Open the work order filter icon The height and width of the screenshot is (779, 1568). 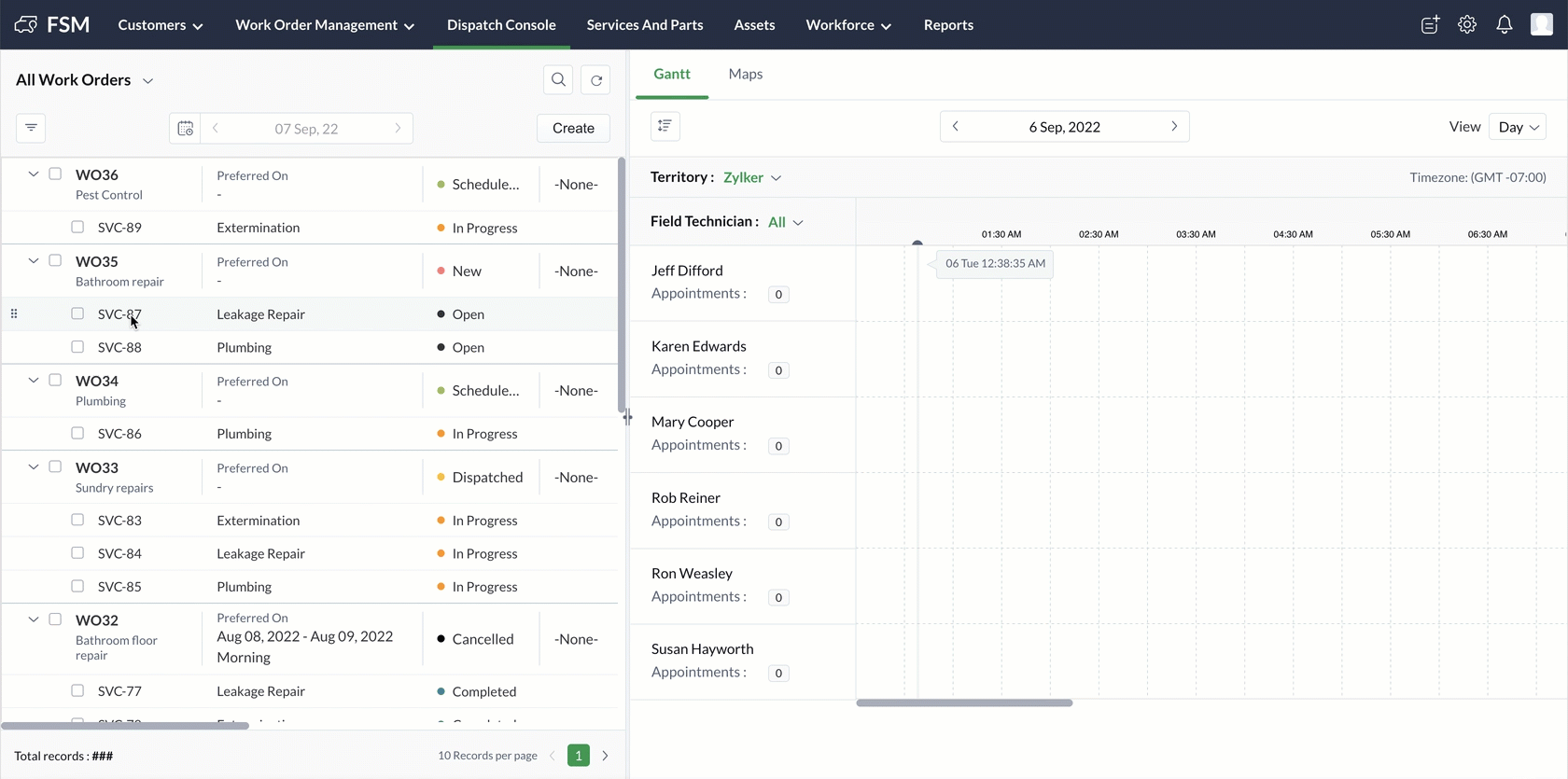point(31,128)
